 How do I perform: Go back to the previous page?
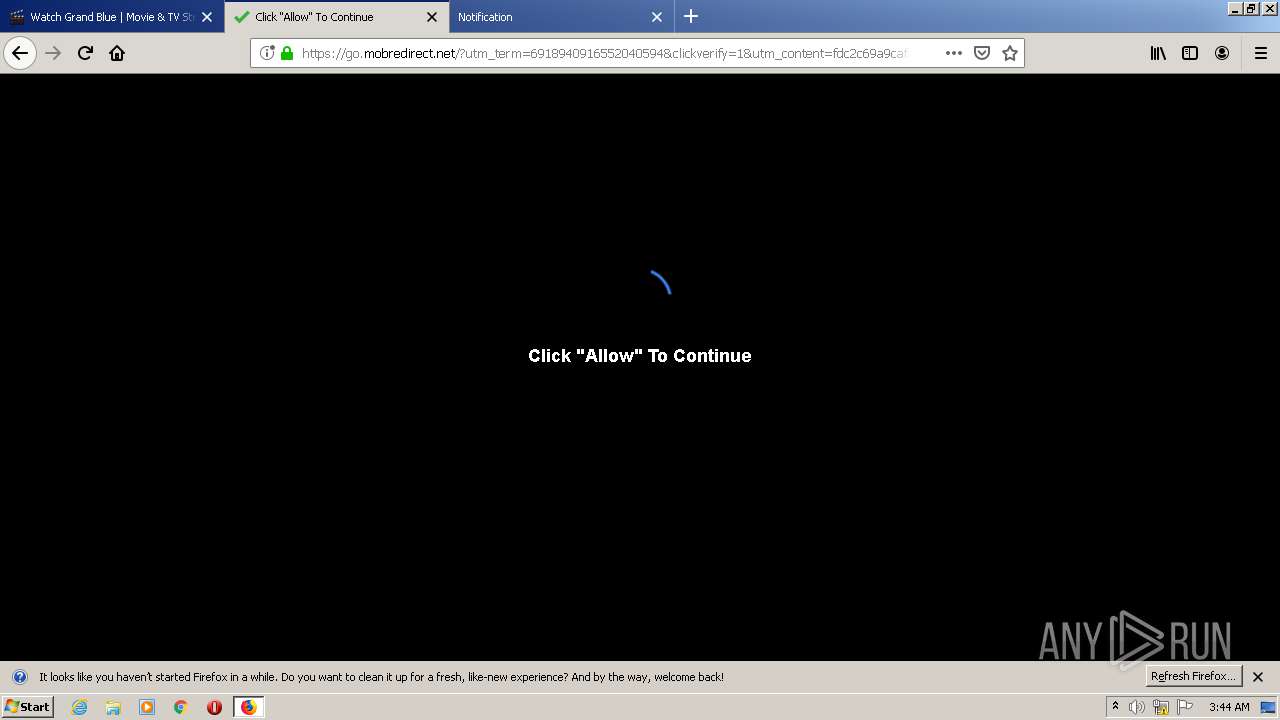click(x=20, y=53)
